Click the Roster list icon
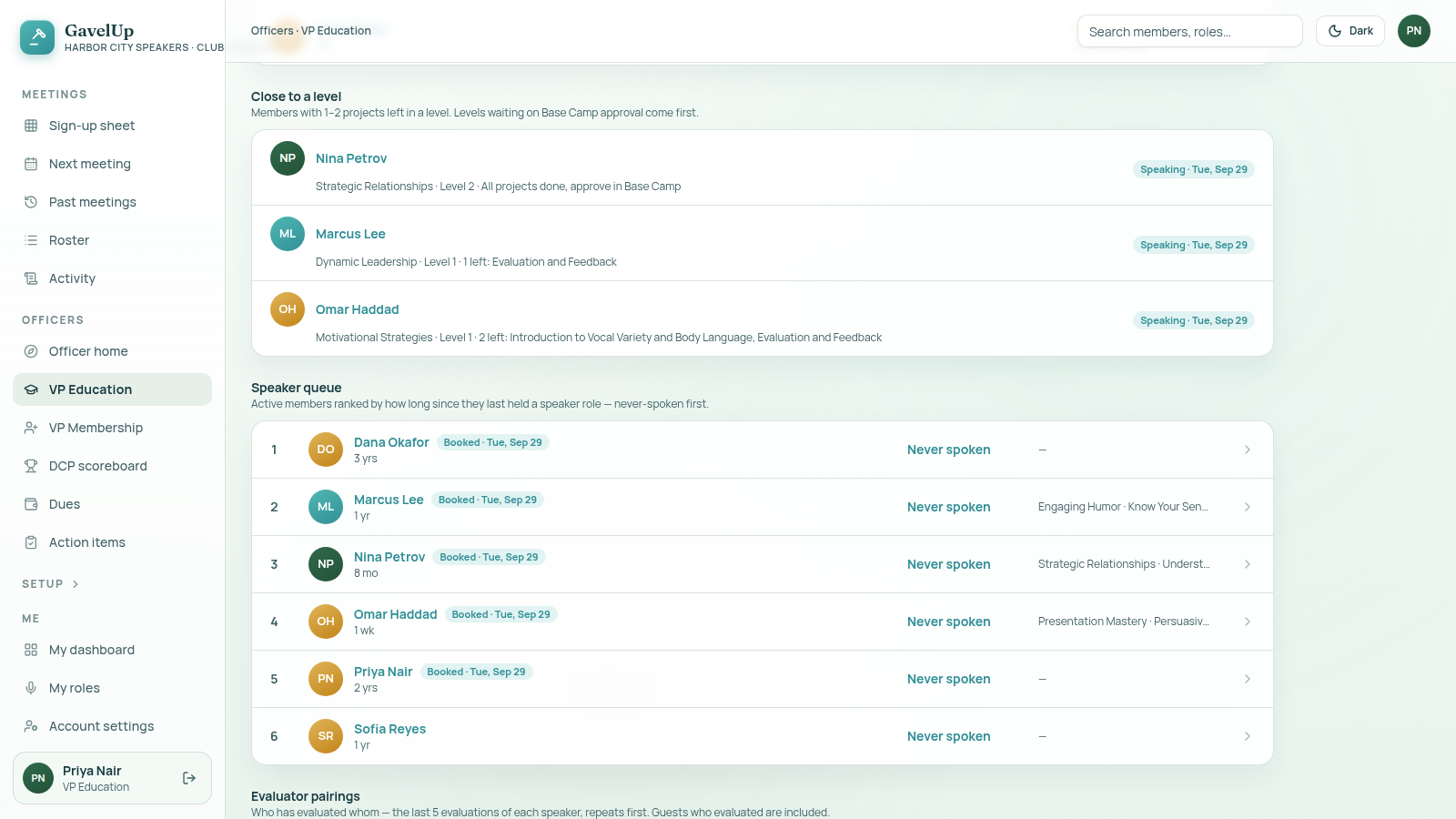This screenshot has height=819, width=1456. click(x=31, y=240)
